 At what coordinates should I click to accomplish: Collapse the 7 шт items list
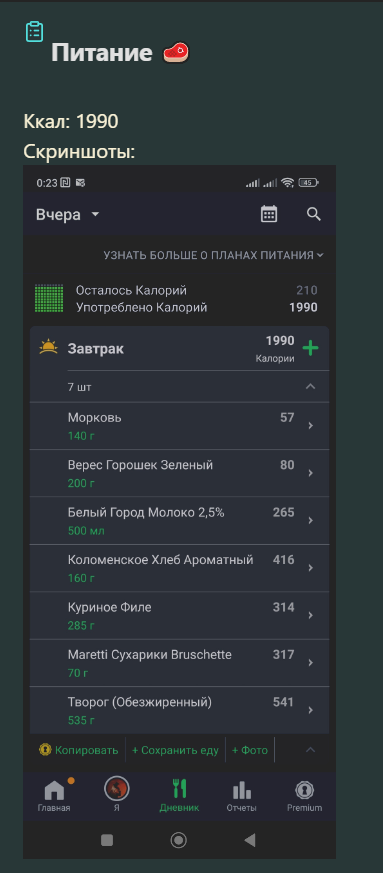pos(311,386)
